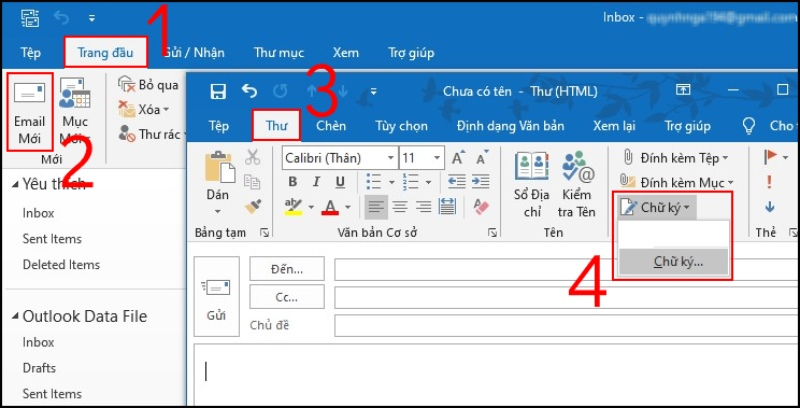Click the Chủ đề subject input field

click(560, 325)
